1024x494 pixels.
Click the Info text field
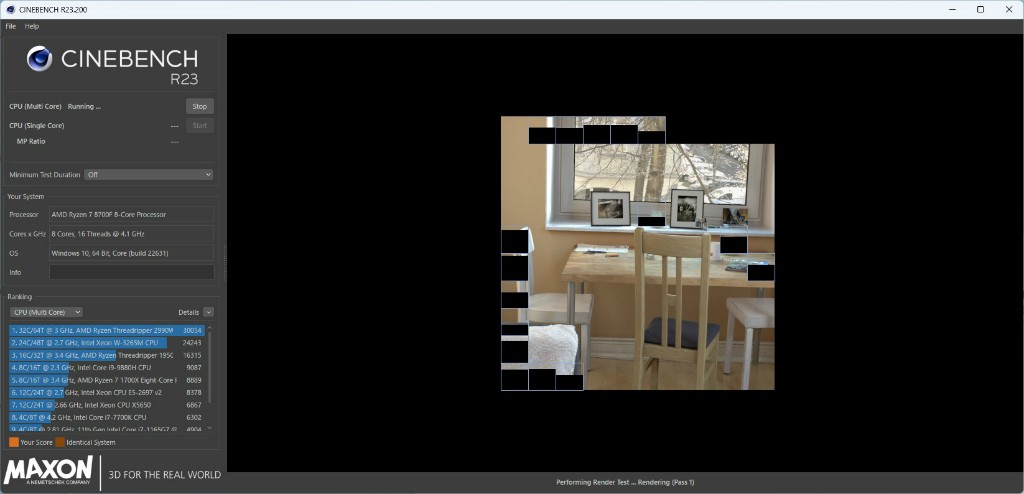pos(131,272)
